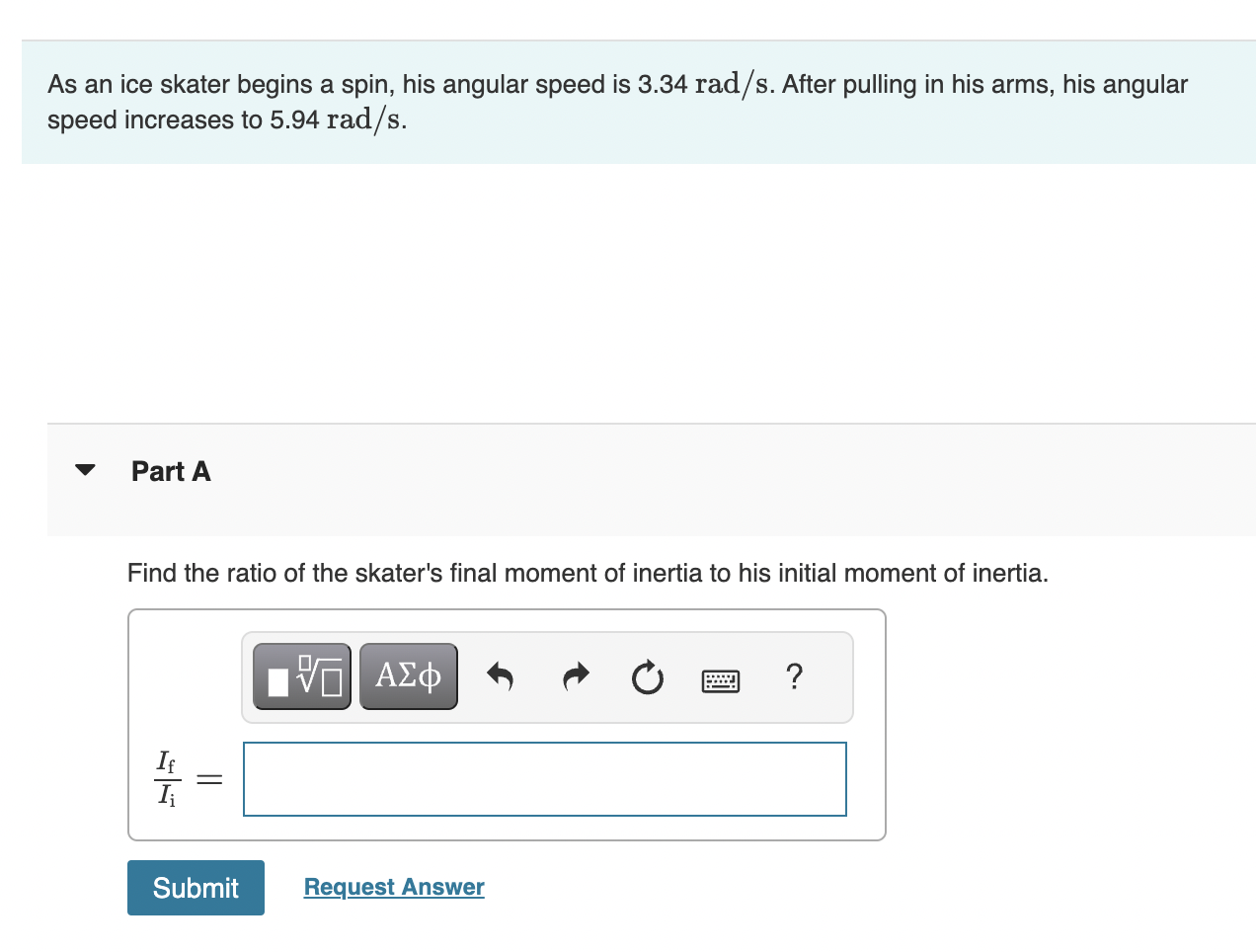Click the Part A header
1256x952 pixels.
click(171, 471)
